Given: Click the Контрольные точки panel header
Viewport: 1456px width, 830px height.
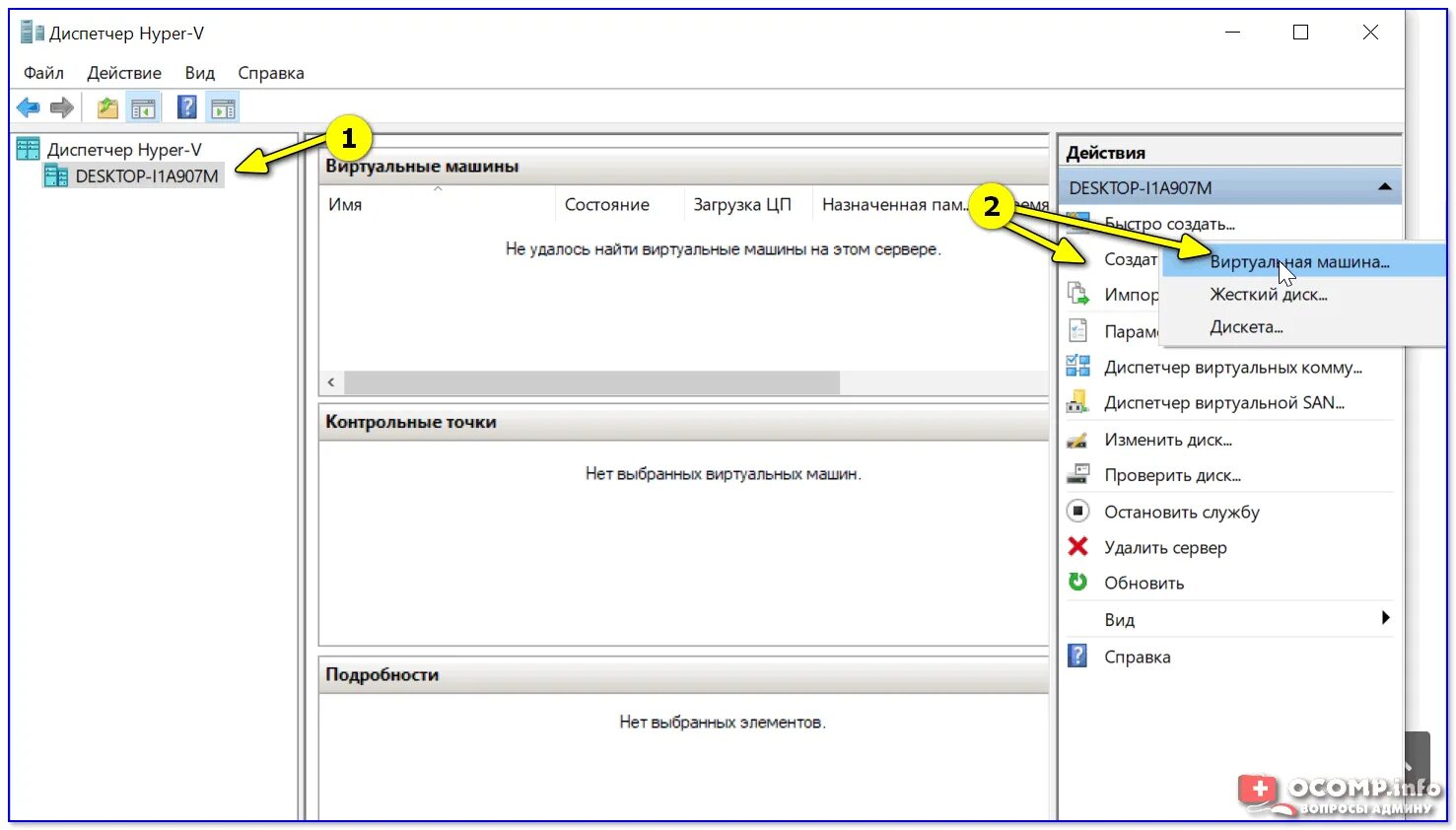Looking at the screenshot, I should (x=683, y=422).
